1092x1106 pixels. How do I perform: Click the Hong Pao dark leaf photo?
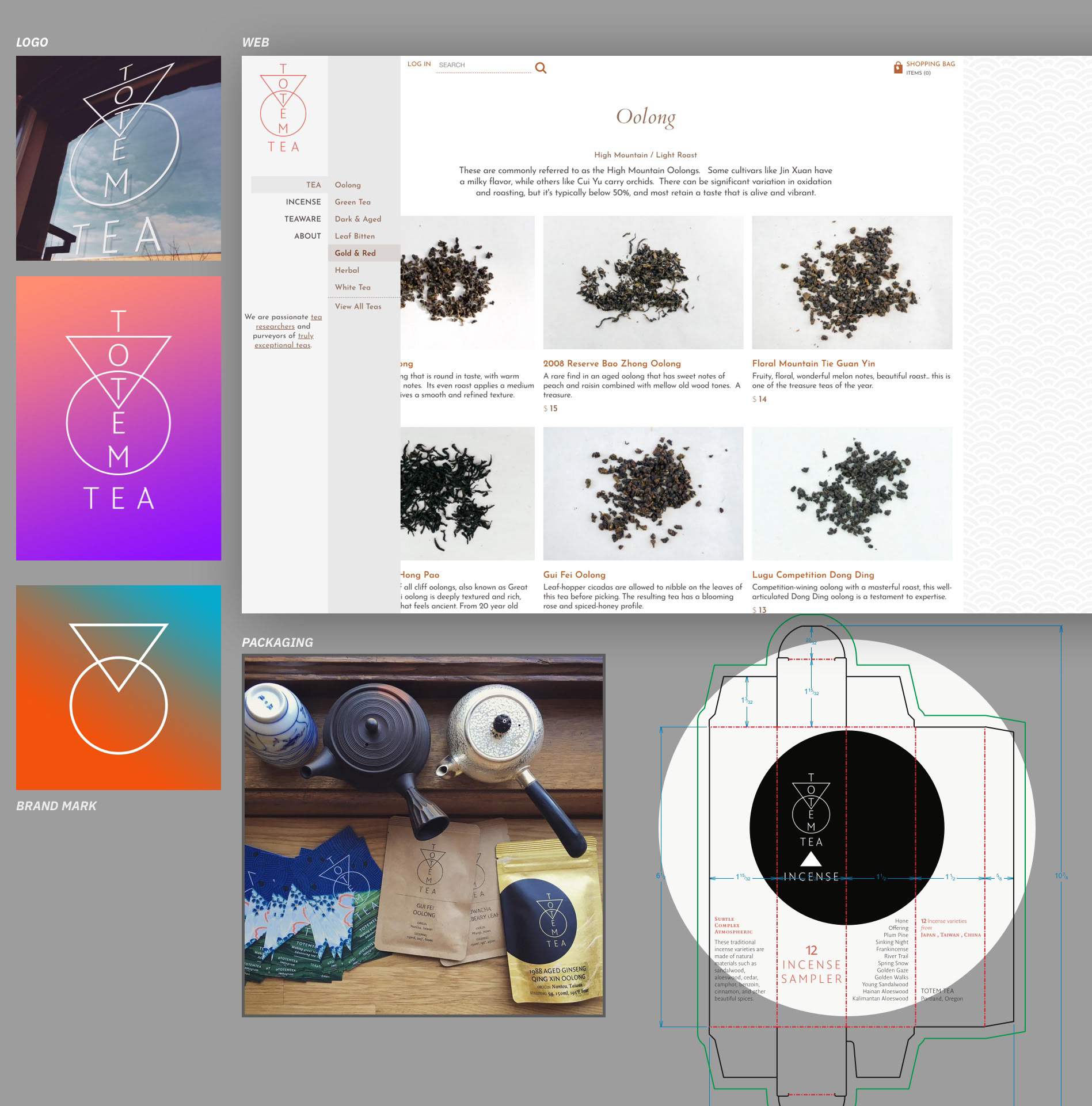click(467, 494)
